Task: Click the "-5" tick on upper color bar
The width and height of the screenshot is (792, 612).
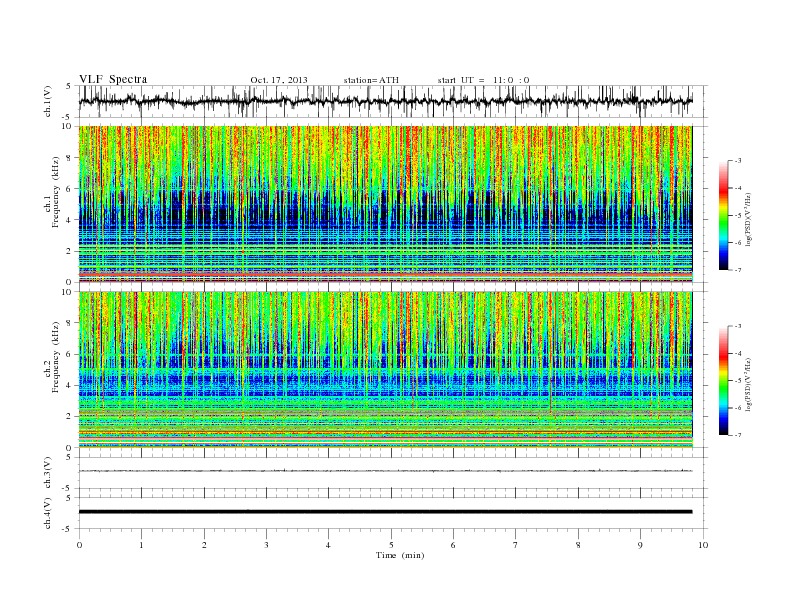Action: tap(737, 216)
